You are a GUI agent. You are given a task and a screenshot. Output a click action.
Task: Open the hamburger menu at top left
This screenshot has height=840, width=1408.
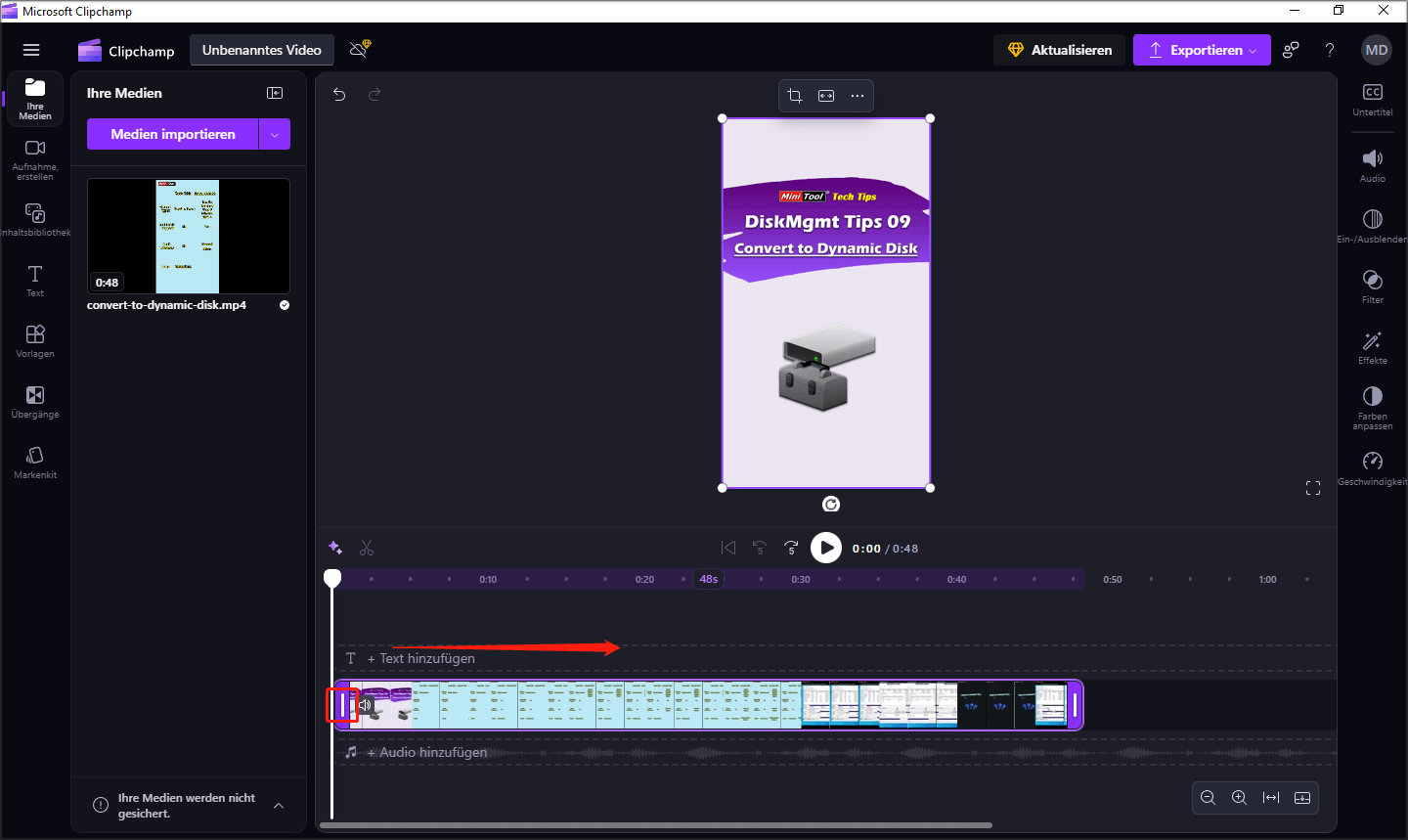[31, 49]
